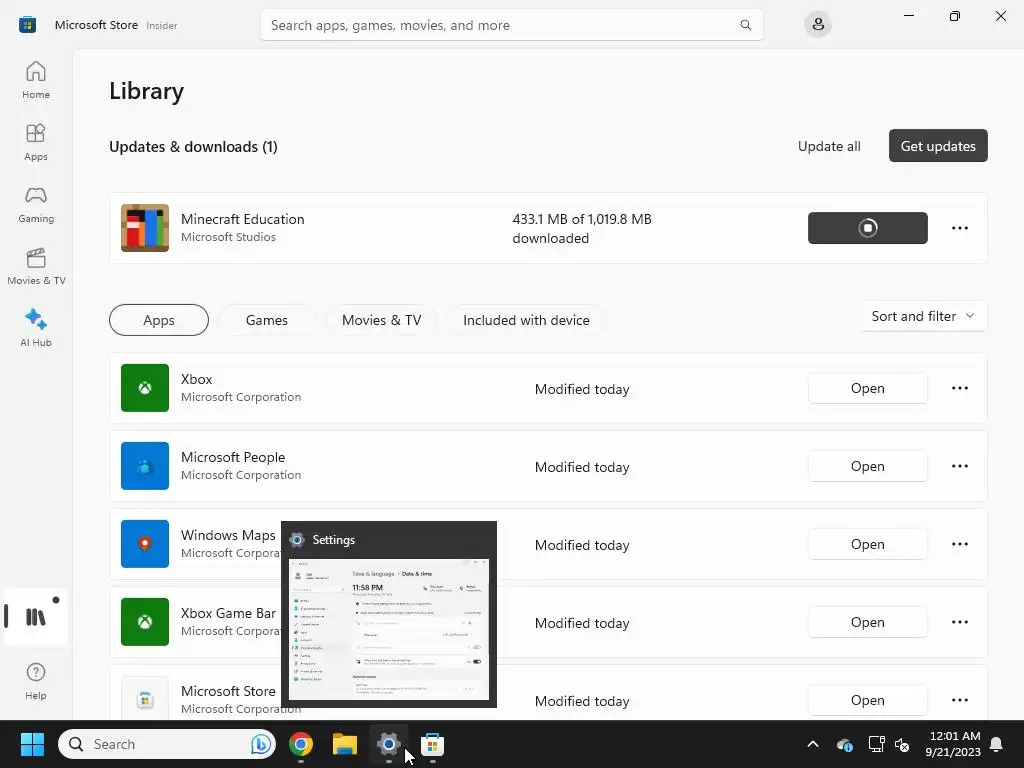
Task: Open more options for Xbox row
Action: tap(959, 388)
